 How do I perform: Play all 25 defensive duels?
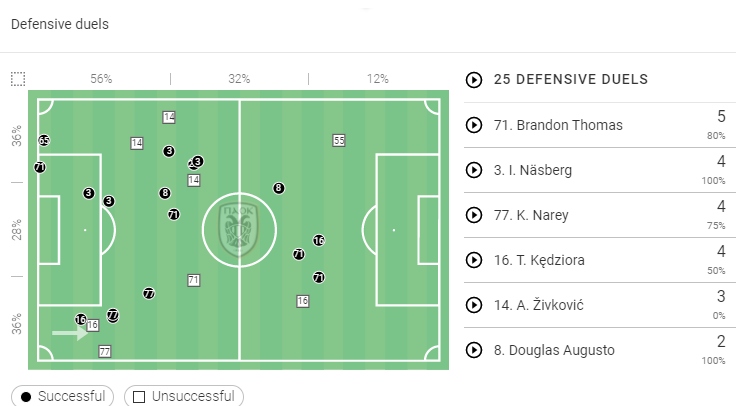[474, 80]
